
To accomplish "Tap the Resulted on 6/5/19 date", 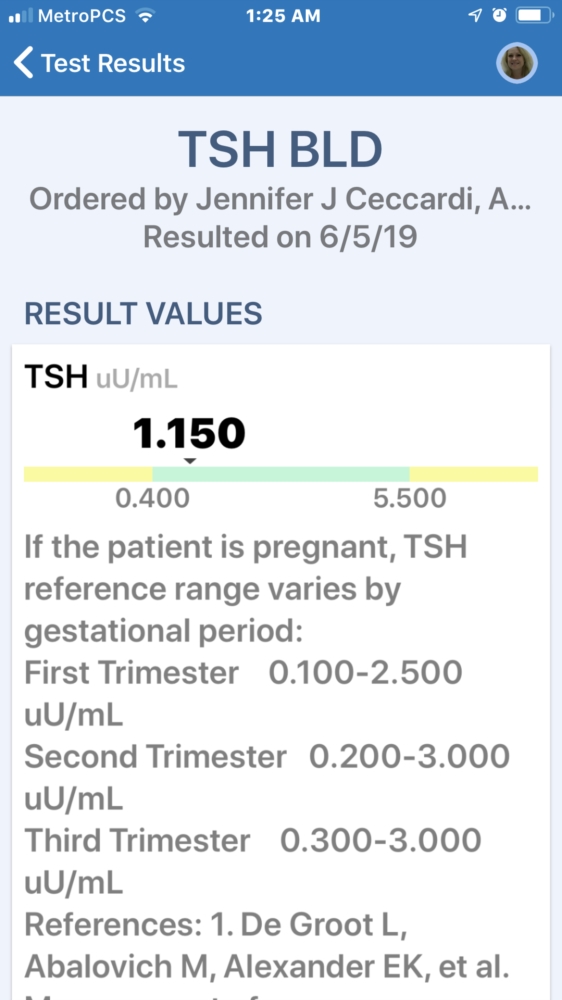I will pos(281,237).
